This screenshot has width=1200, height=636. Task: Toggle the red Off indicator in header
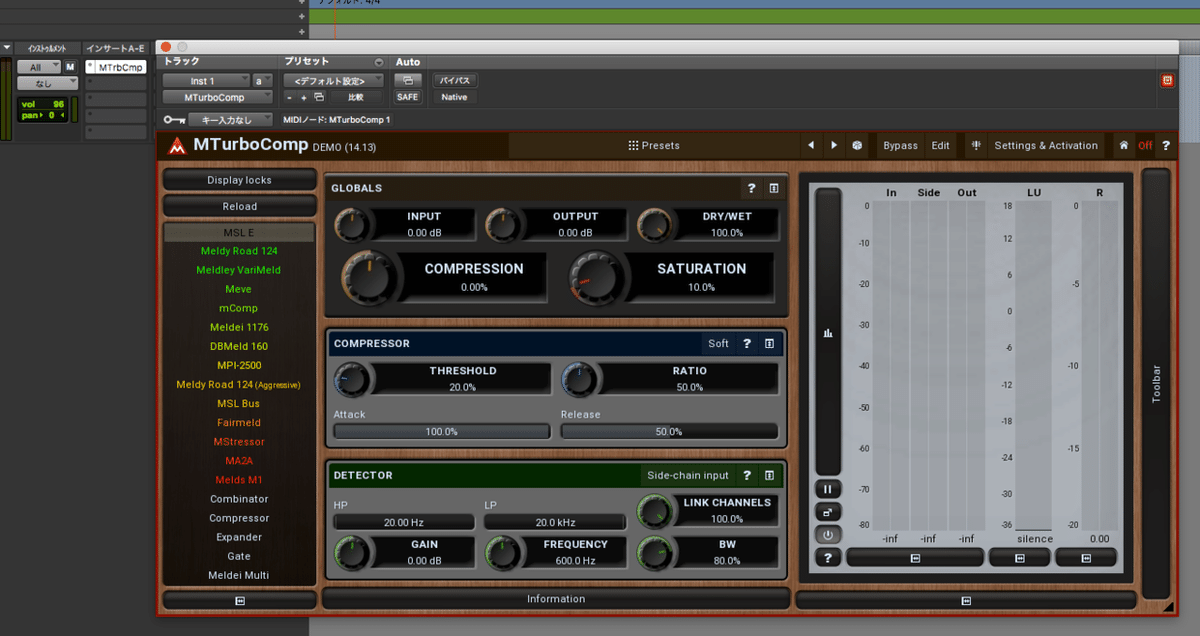(x=1145, y=146)
